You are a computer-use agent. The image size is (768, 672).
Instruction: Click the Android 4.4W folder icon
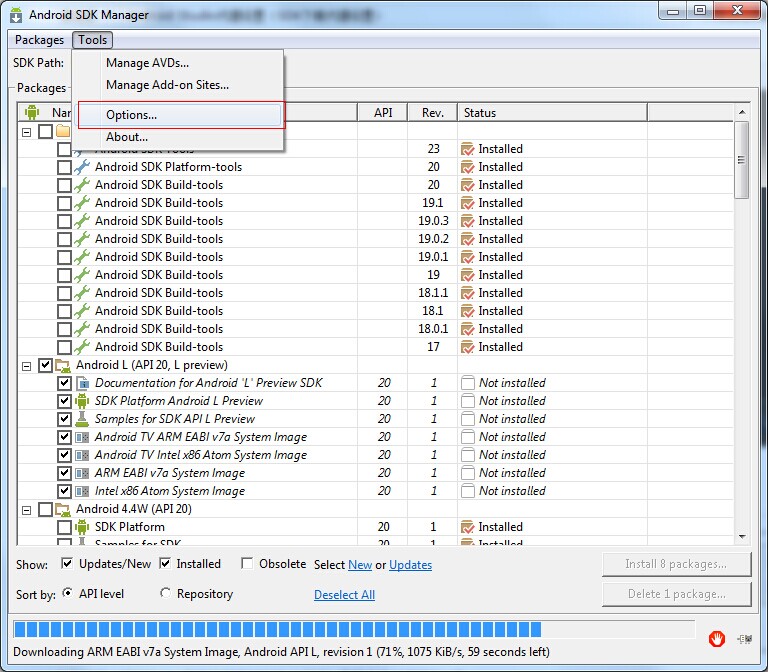click(62, 509)
